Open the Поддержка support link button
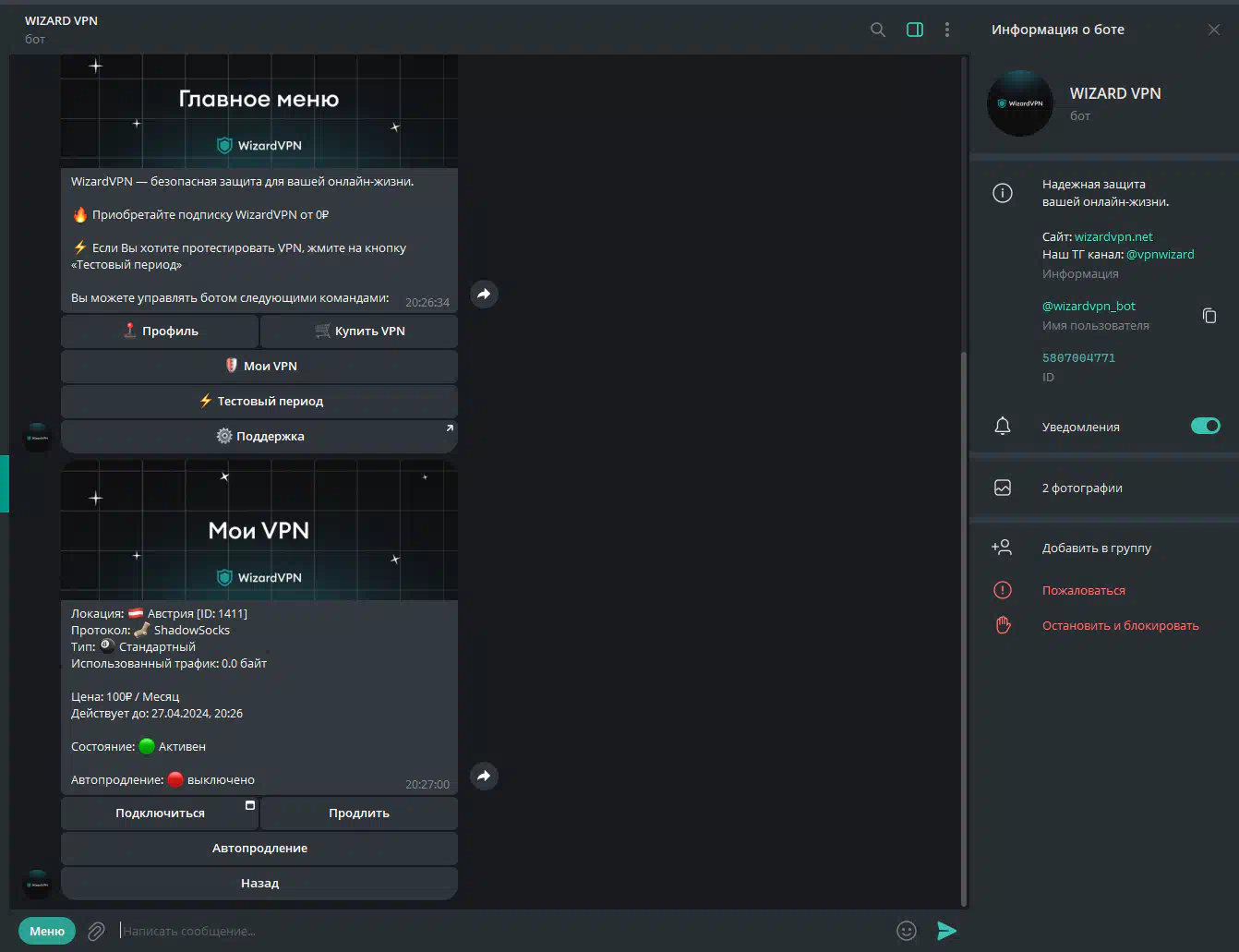Screen dimensions: 1239x952 (x=259, y=436)
